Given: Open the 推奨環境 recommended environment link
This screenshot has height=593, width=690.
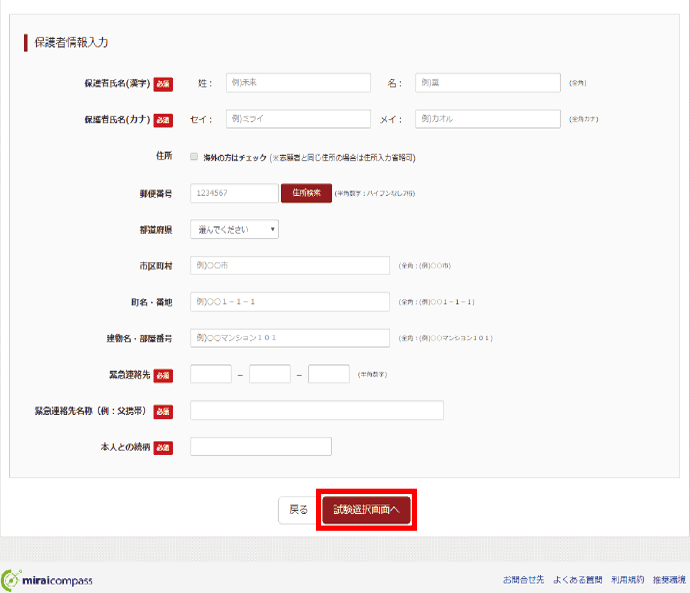Looking at the screenshot, I should pyautogui.click(x=669, y=580).
